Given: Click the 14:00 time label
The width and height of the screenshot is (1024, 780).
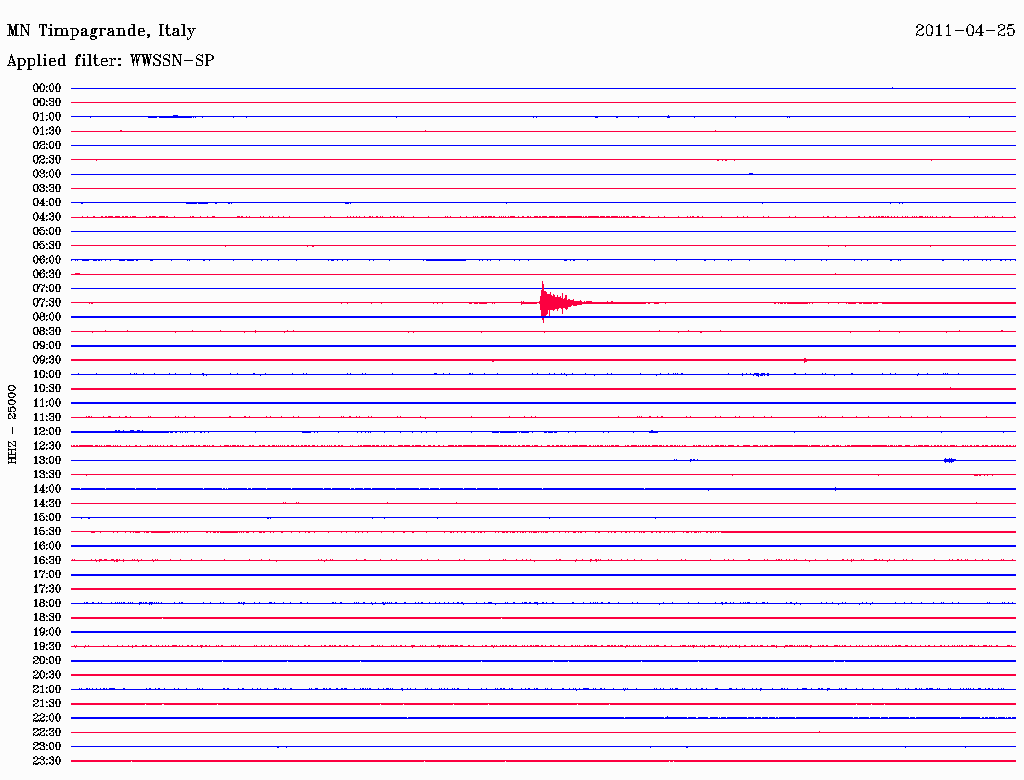Looking at the screenshot, I should (47, 489).
